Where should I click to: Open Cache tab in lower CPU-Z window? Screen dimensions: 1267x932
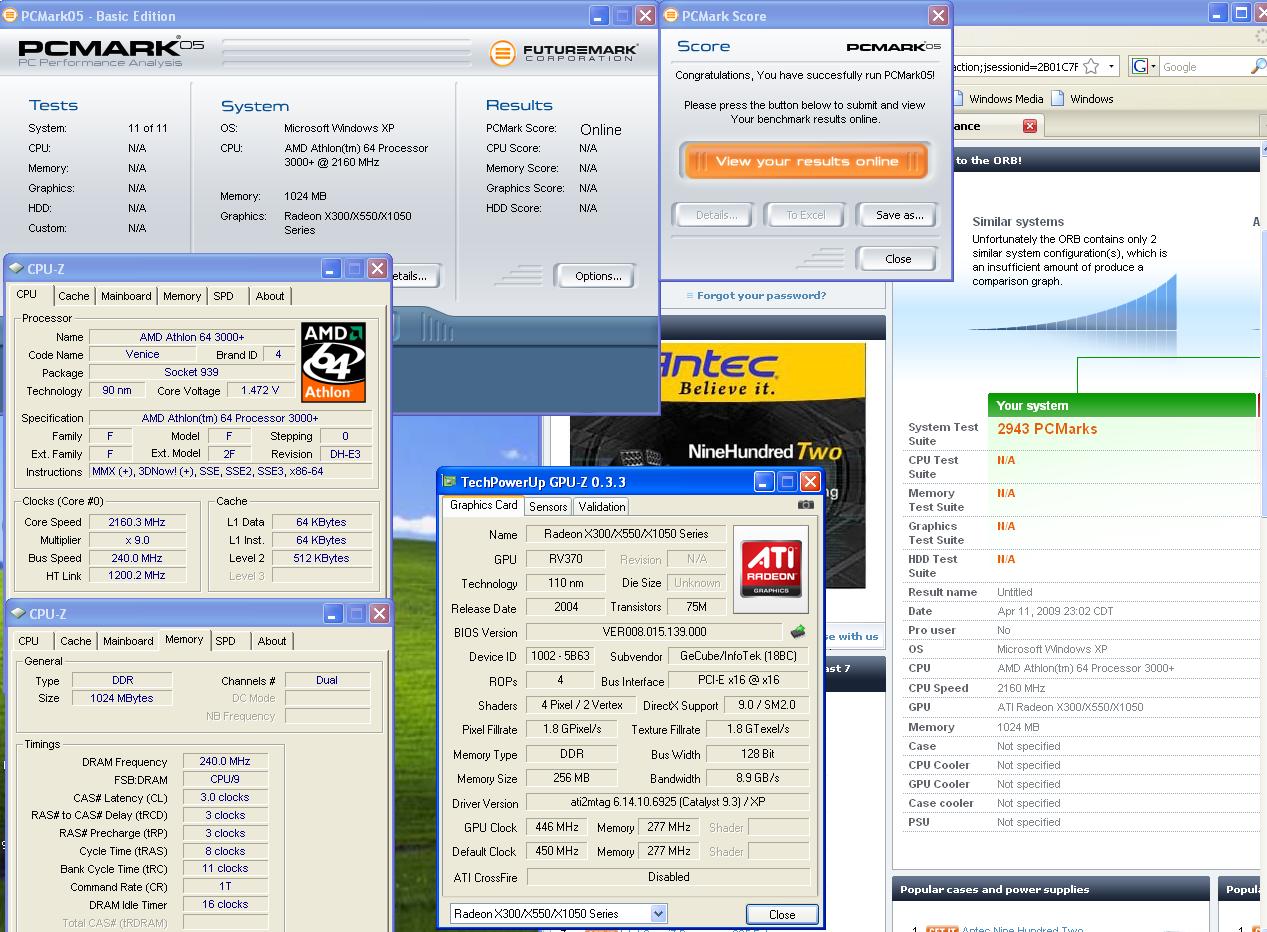pyautogui.click(x=75, y=641)
